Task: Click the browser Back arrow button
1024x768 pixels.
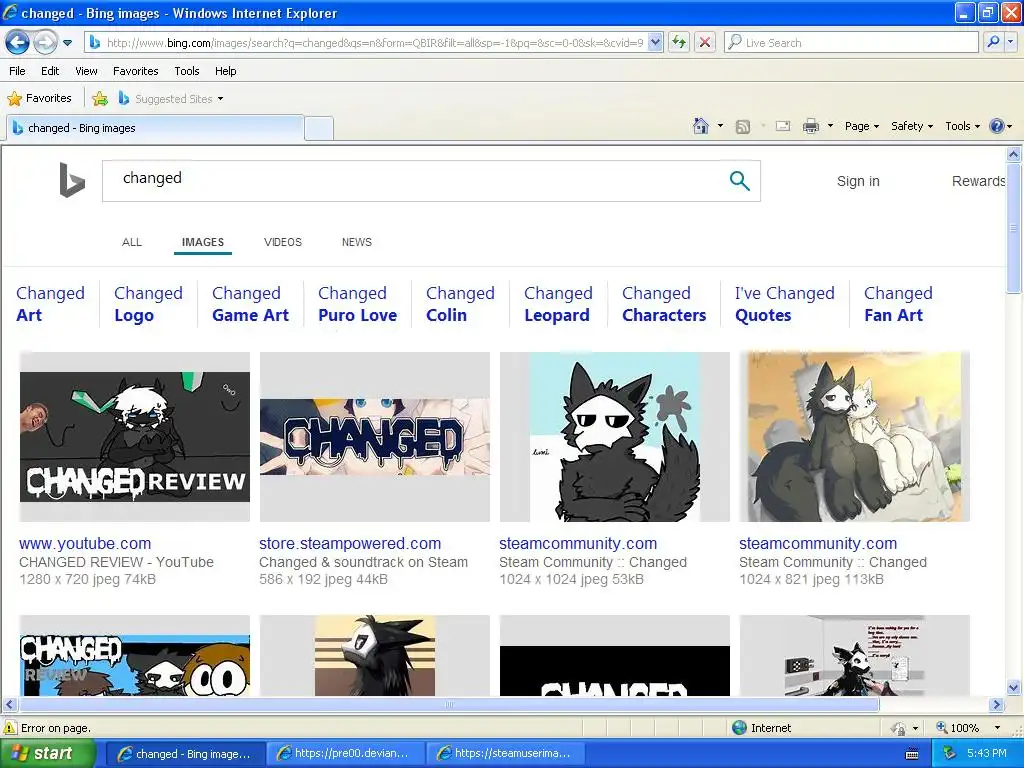Action: (18, 43)
